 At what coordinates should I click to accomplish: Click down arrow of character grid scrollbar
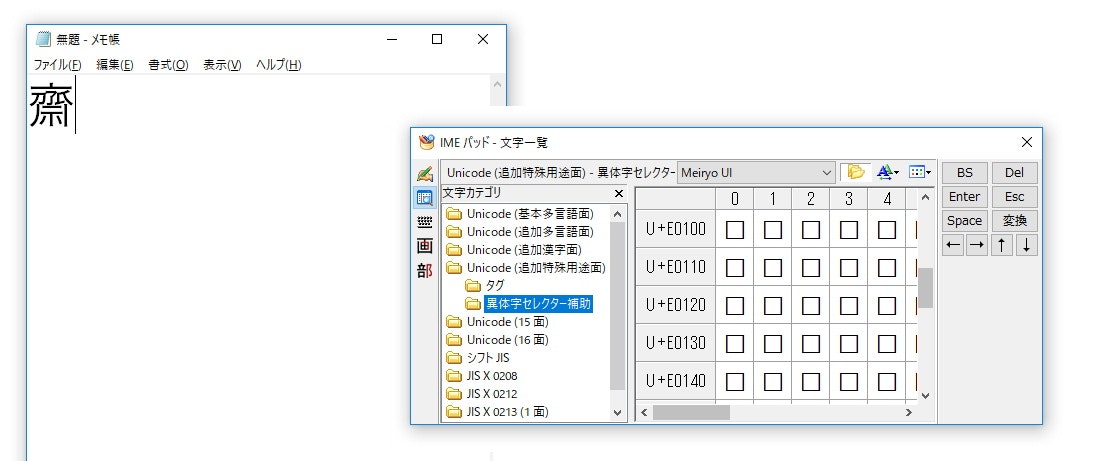(926, 396)
